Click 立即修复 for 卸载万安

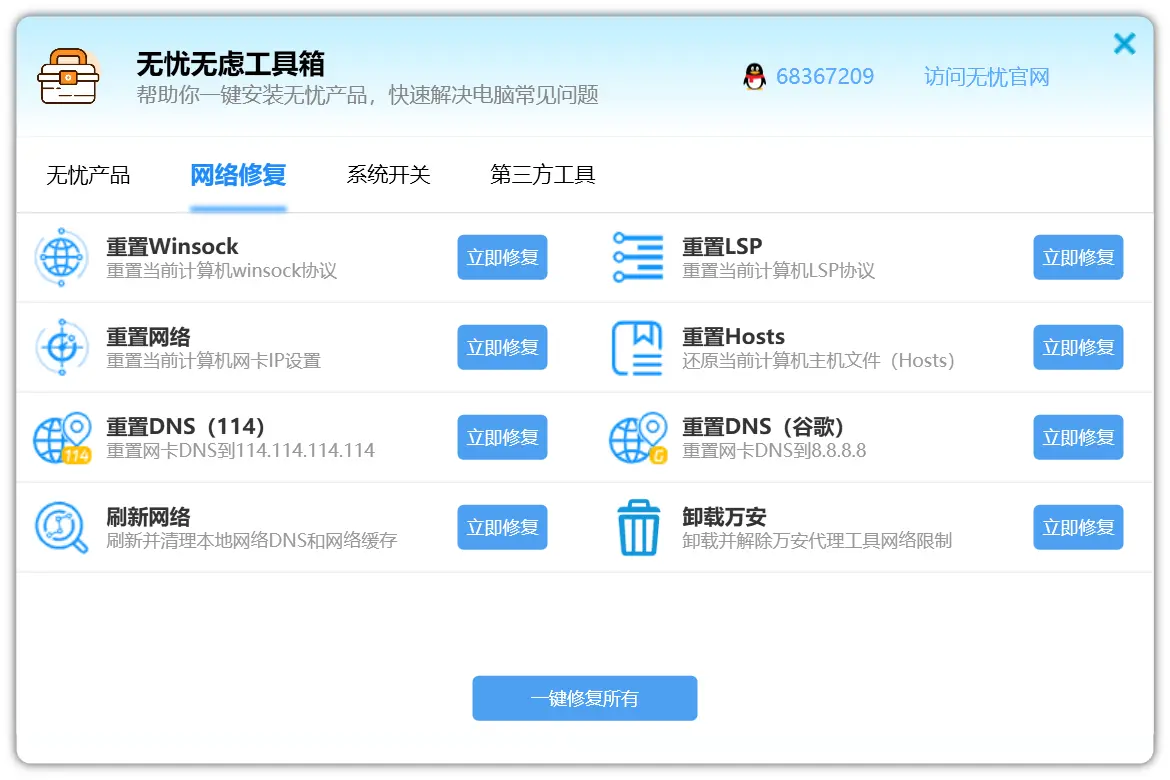[x=1078, y=528]
